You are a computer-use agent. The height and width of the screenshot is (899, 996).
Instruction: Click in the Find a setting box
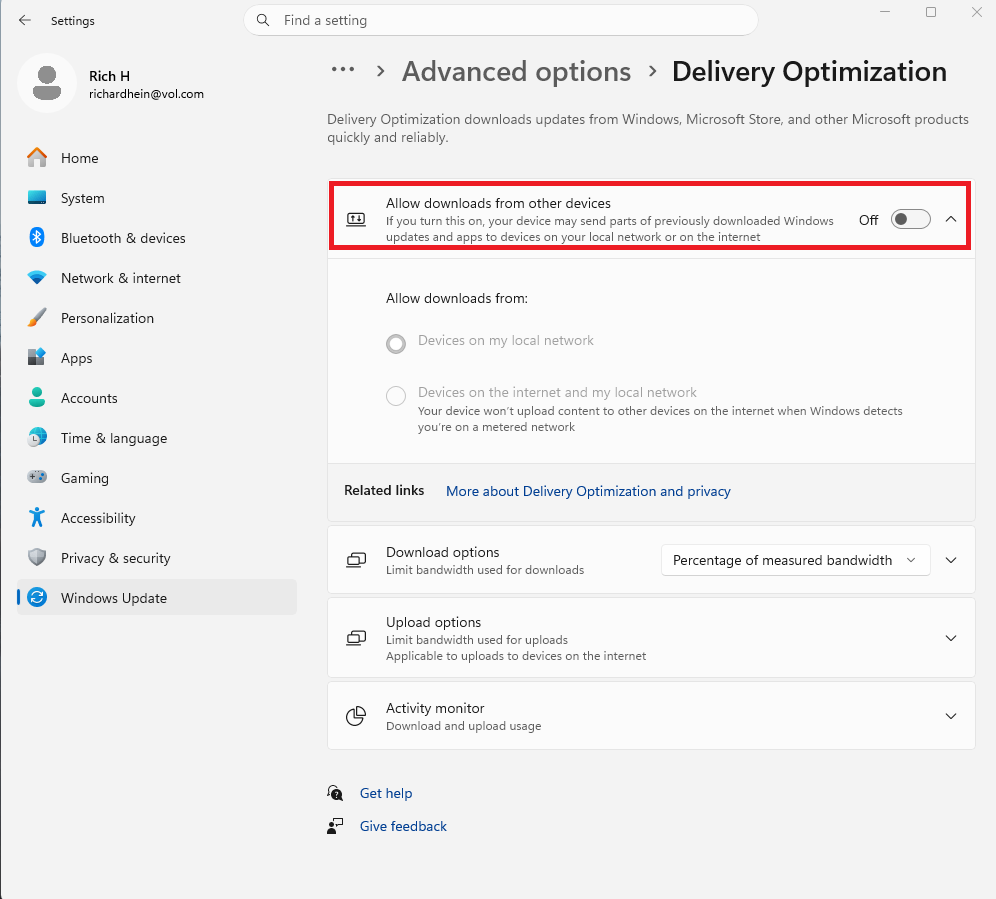pyautogui.click(x=501, y=20)
